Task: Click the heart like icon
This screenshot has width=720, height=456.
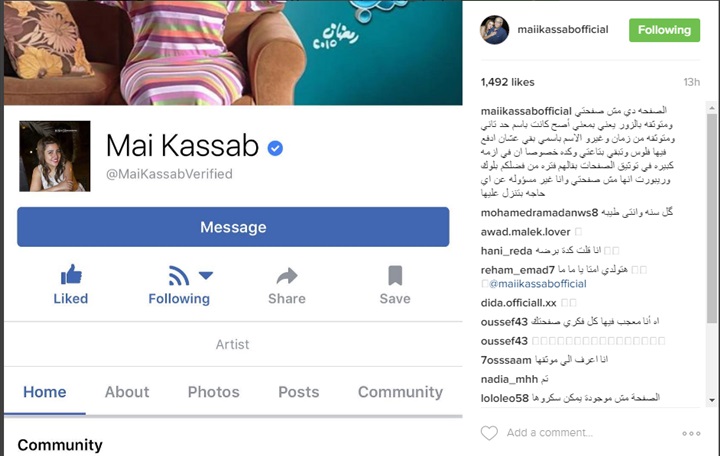Action: click(x=489, y=433)
